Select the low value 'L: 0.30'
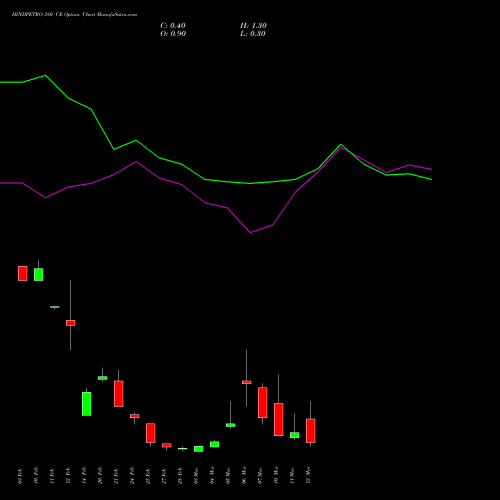The image size is (500, 500). [253, 34]
